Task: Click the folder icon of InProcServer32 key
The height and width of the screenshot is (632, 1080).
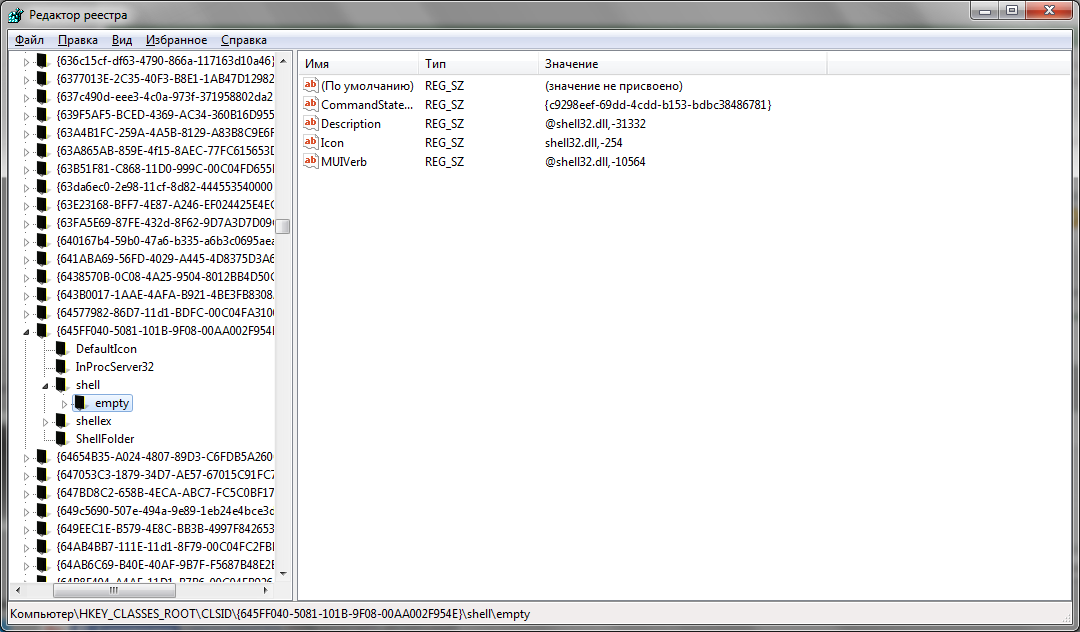Action: pyautogui.click(x=61, y=366)
